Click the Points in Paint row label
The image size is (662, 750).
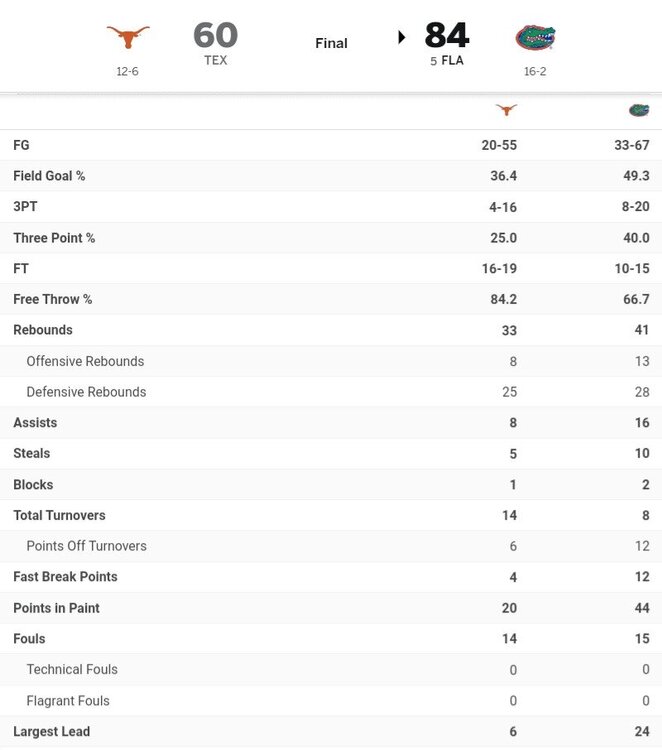pos(56,608)
